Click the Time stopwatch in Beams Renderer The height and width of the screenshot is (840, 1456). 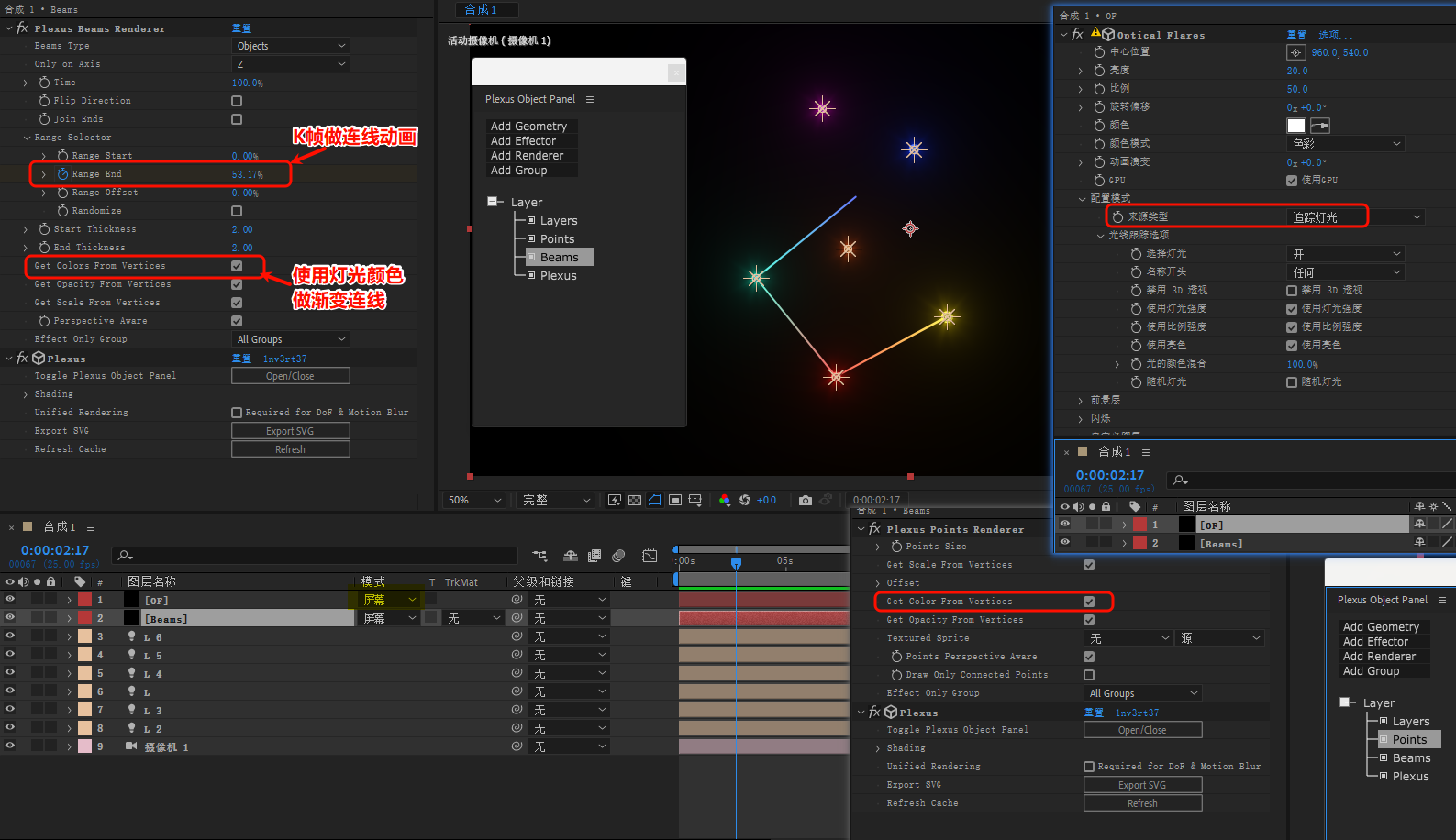point(44,83)
